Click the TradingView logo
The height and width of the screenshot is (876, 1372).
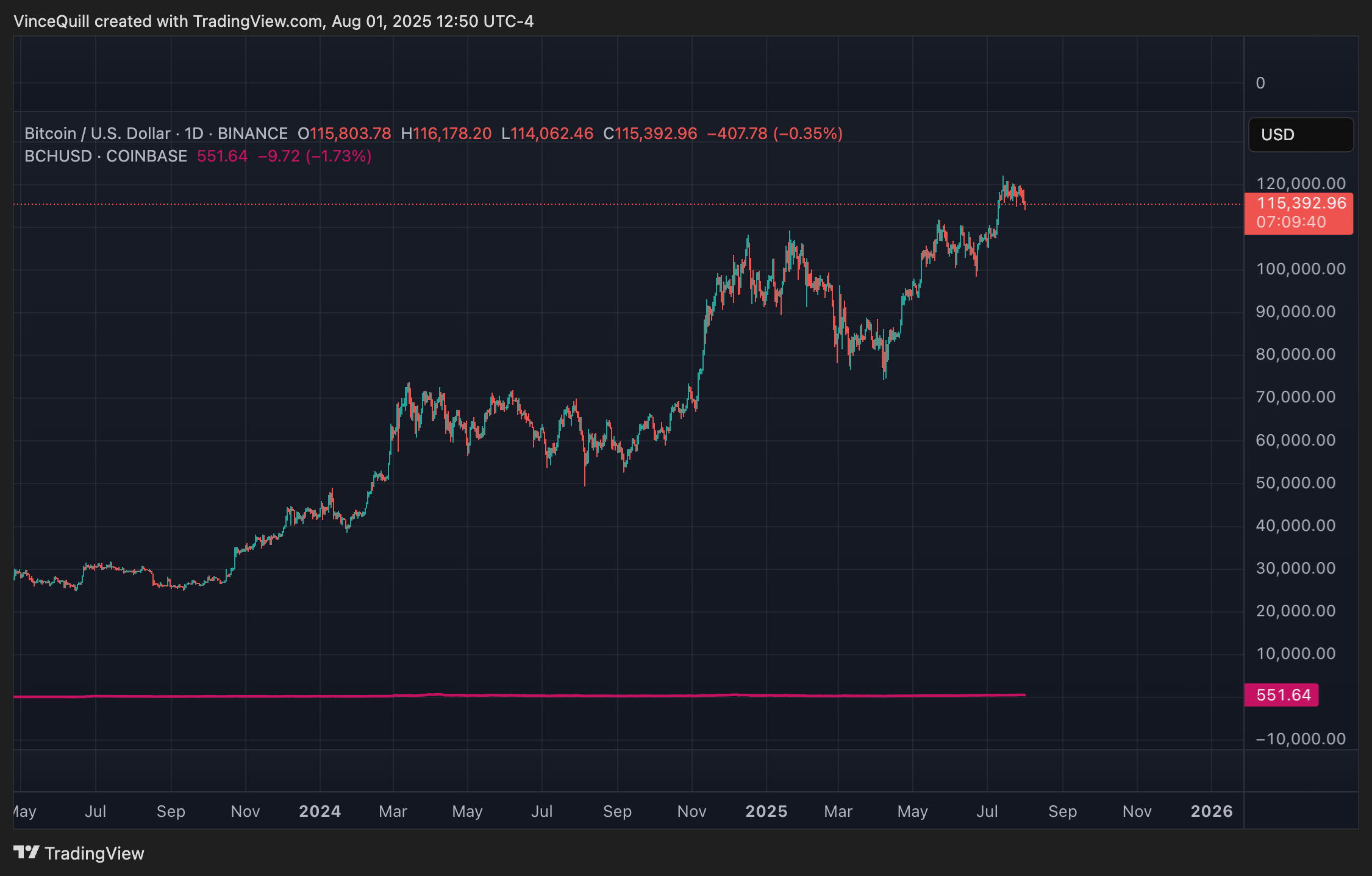point(79,853)
